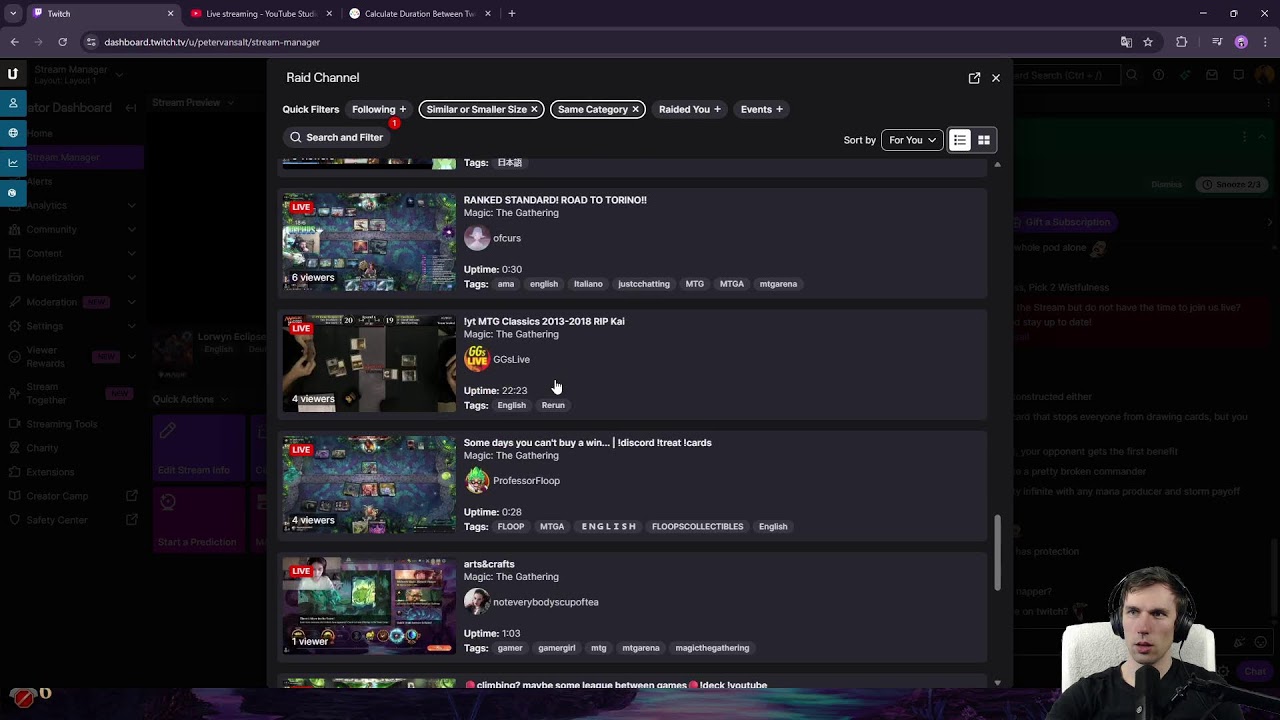This screenshot has width=1280, height=720.
Task: Go forward in the browser
Action: pos(38,42)
